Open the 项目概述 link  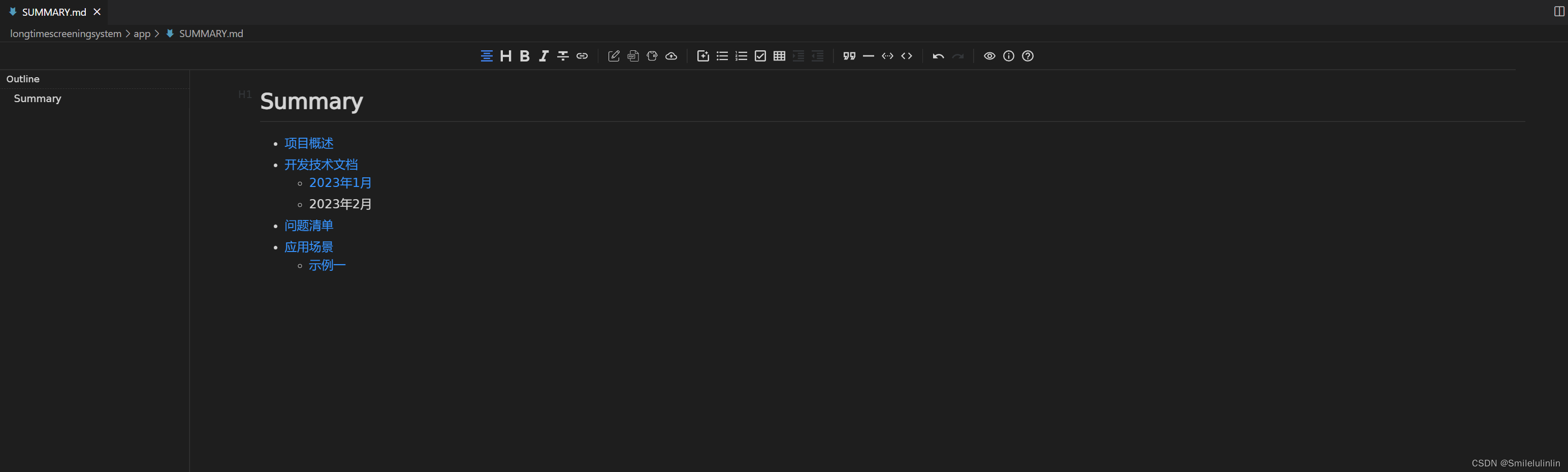309,143
